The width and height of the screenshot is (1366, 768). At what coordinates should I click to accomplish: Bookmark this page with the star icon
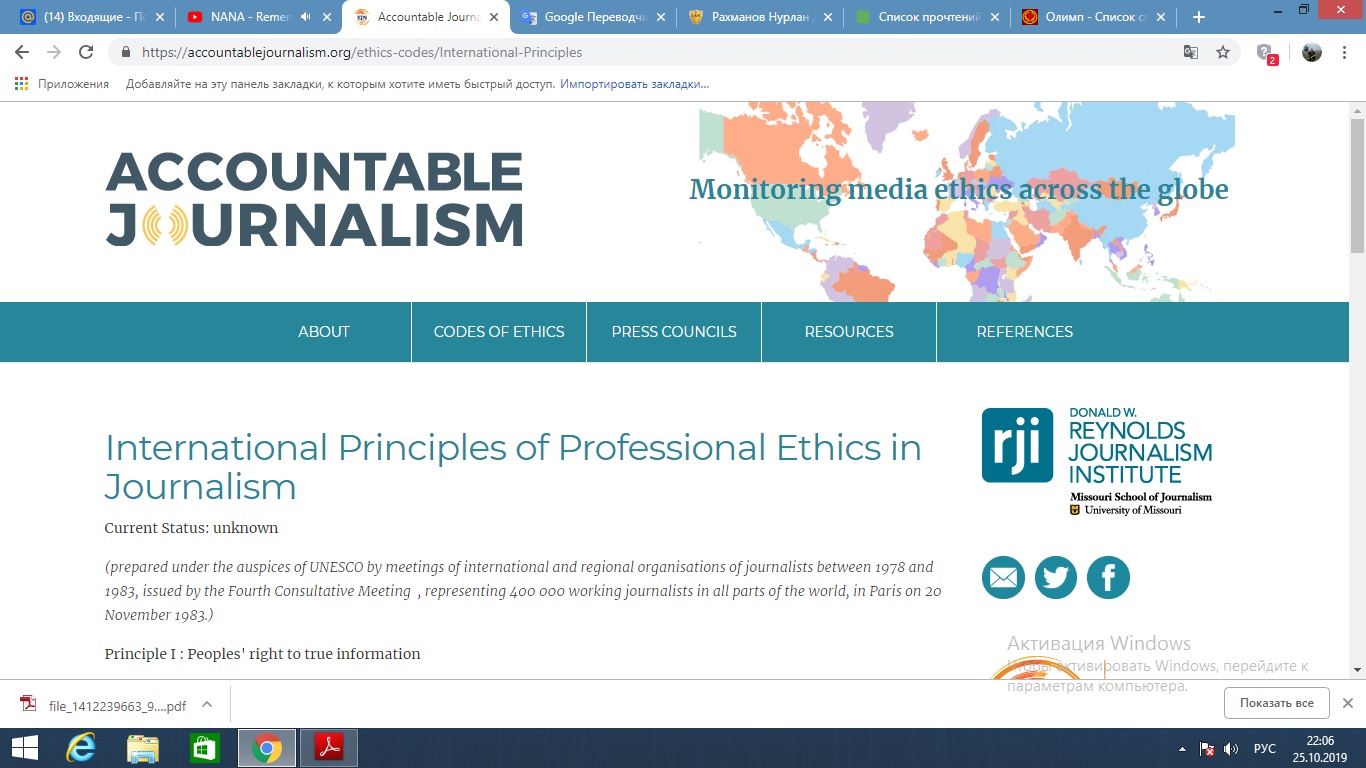tap(1223, 52)
